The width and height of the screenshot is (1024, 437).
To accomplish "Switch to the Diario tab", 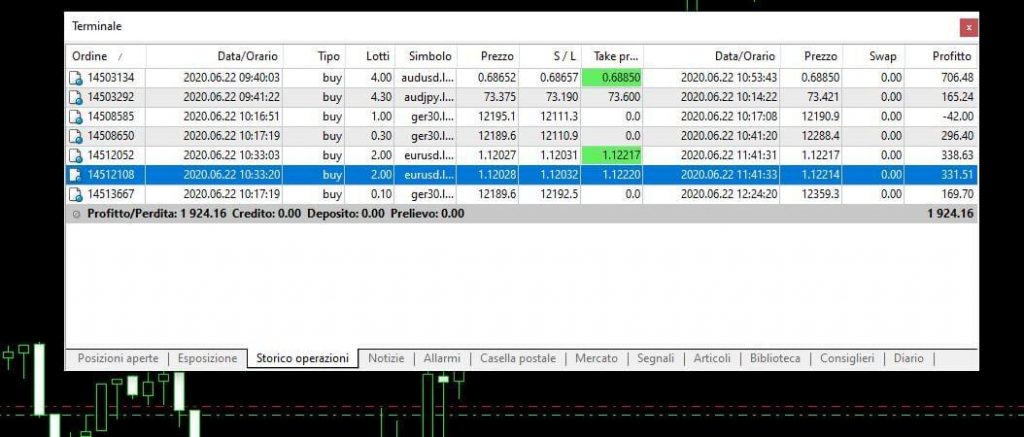I will pyautogui.click(x=909, y=359).
